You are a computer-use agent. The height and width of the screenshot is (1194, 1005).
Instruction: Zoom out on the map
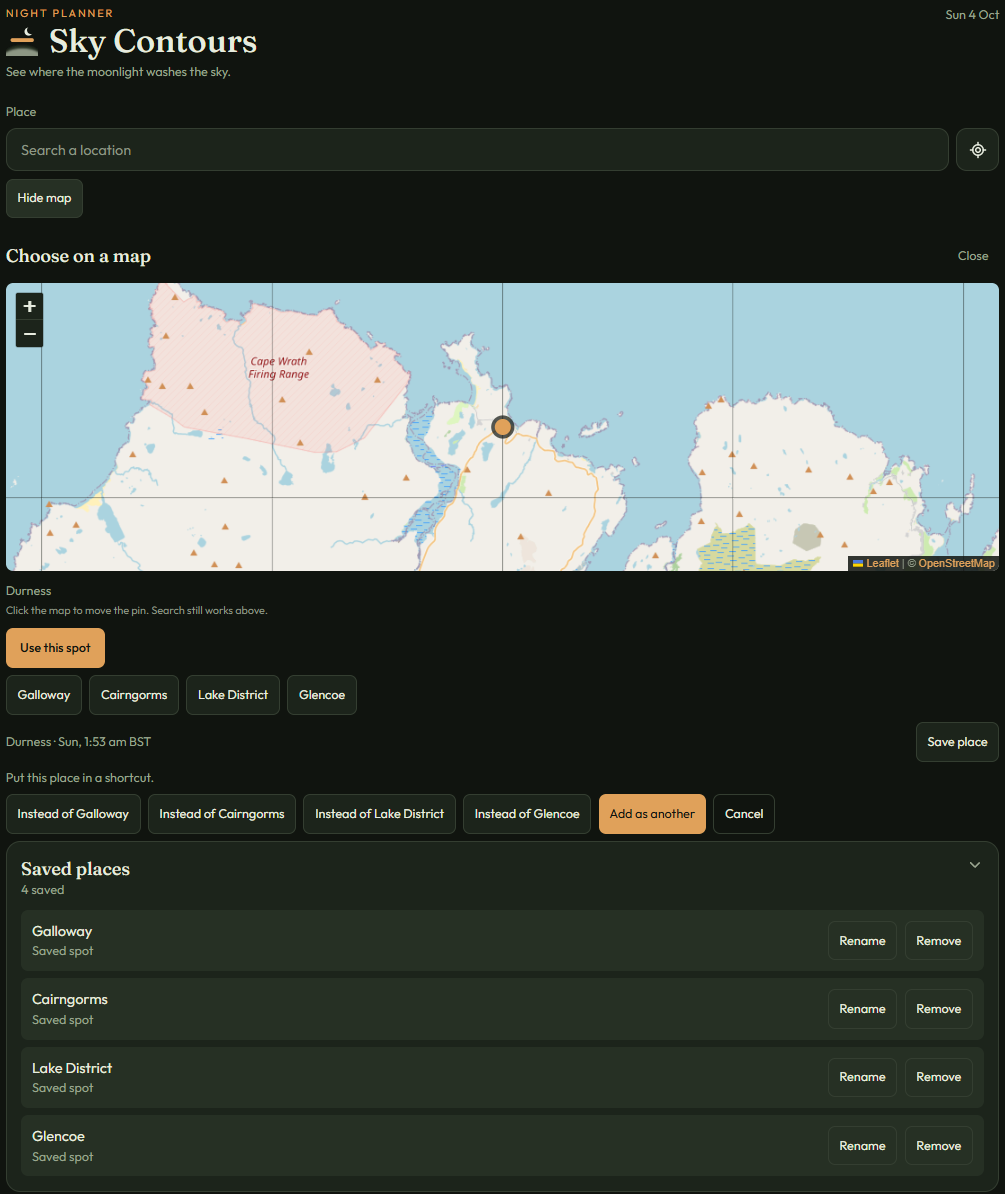(30, 334)
